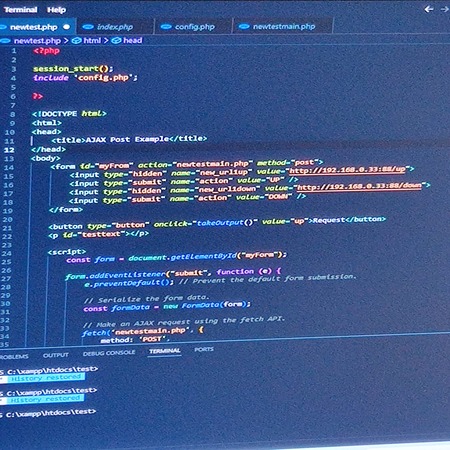Viewport: 450px width, 450px height.
Task: Expand the html breadcrumb item
Action: (x=92, y=41)
